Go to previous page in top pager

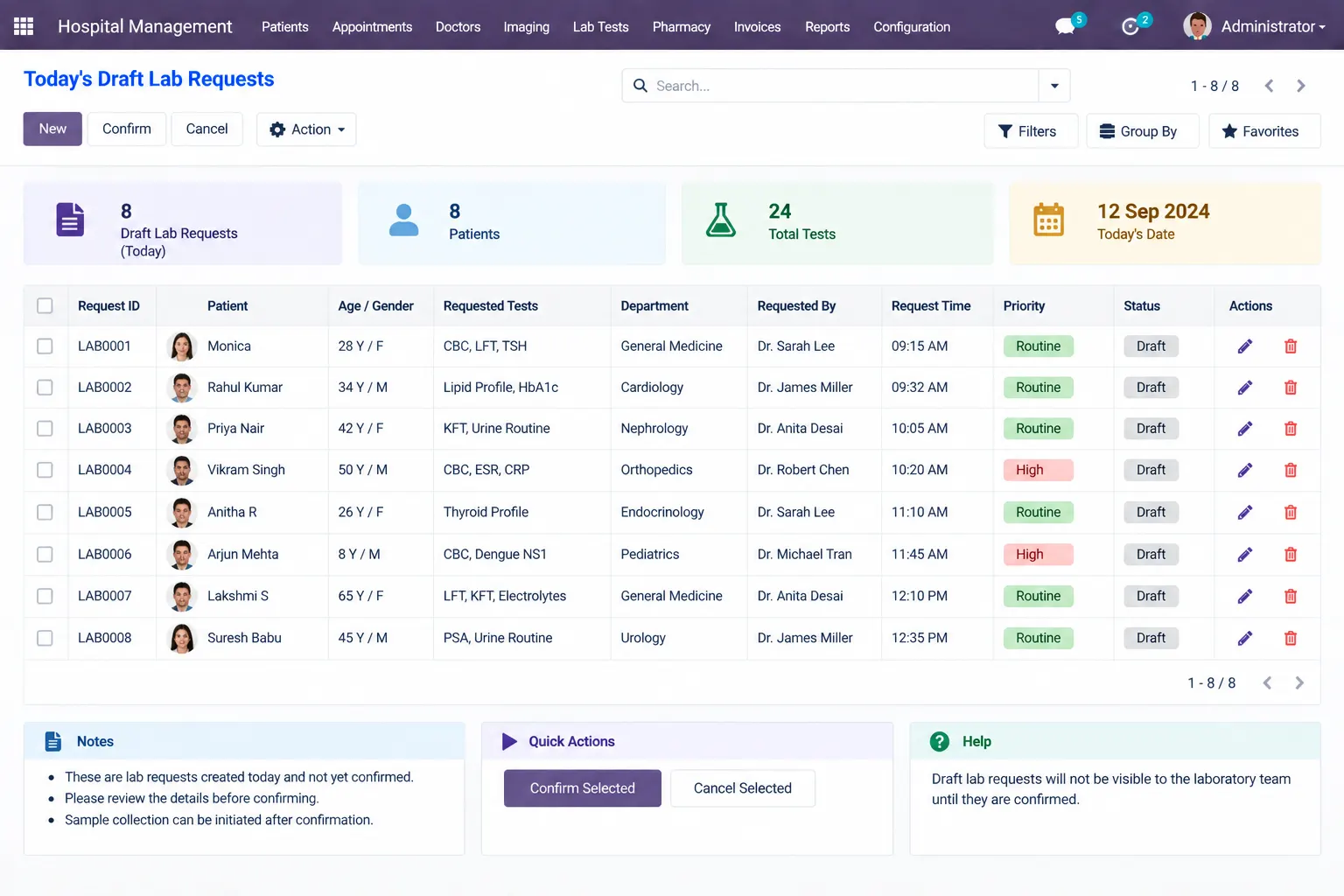click(x=1269, y=86)
